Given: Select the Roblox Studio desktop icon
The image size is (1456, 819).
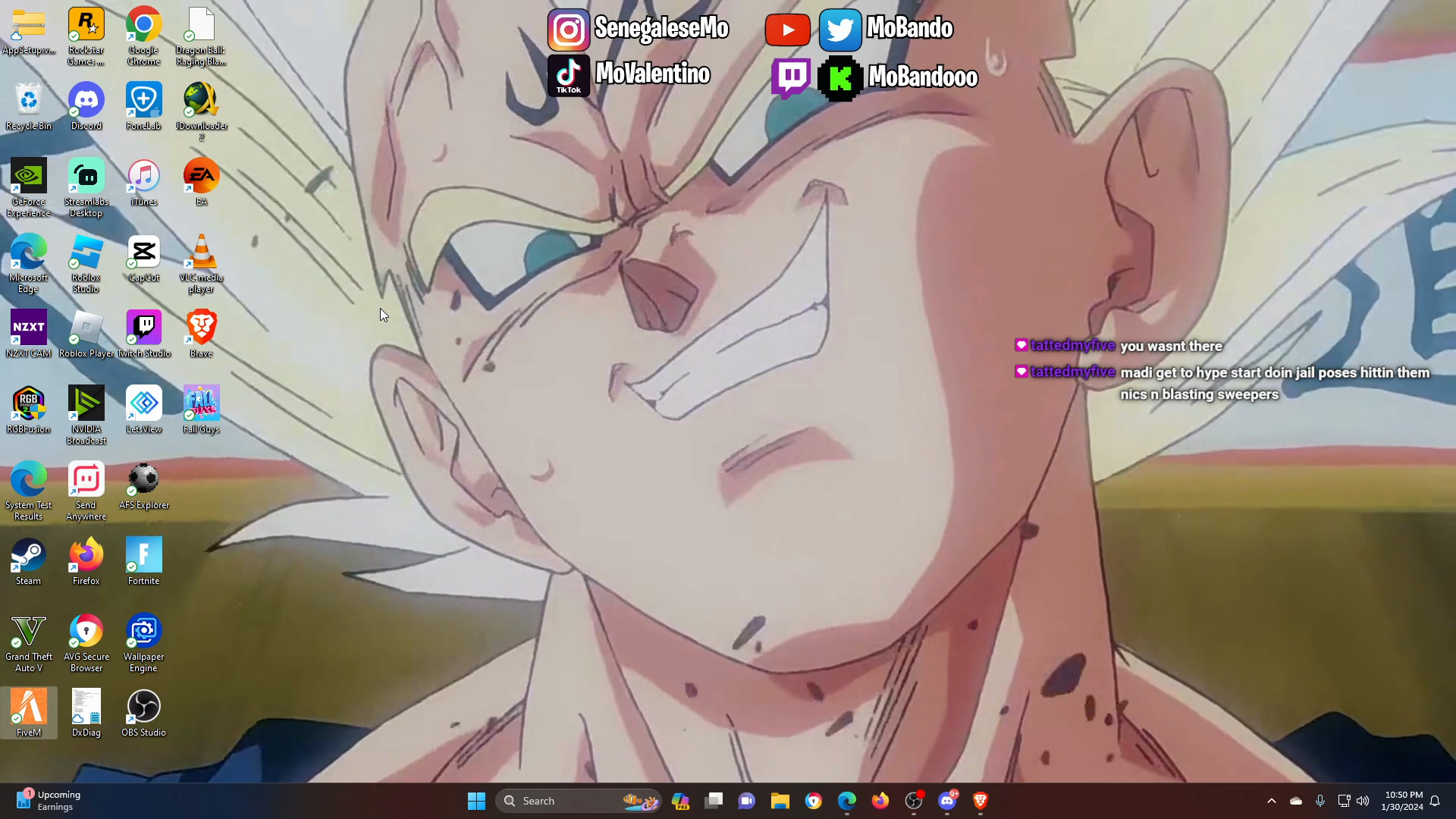Looking at the screenshot, I should pos(86,263).
